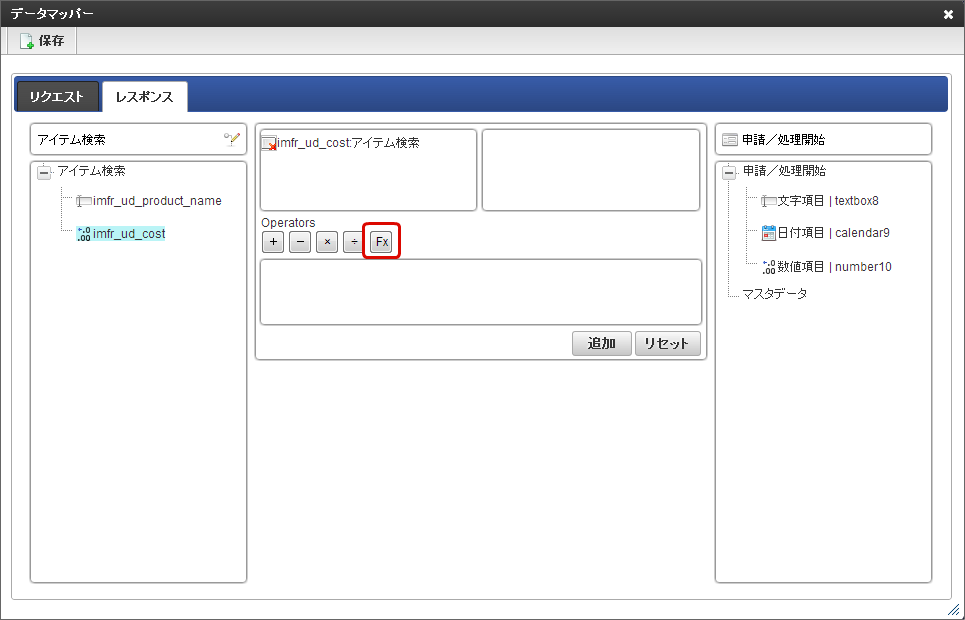Click the dialog resize grip at corner
This screenshot has width=965, height=620.
point(953,609)
